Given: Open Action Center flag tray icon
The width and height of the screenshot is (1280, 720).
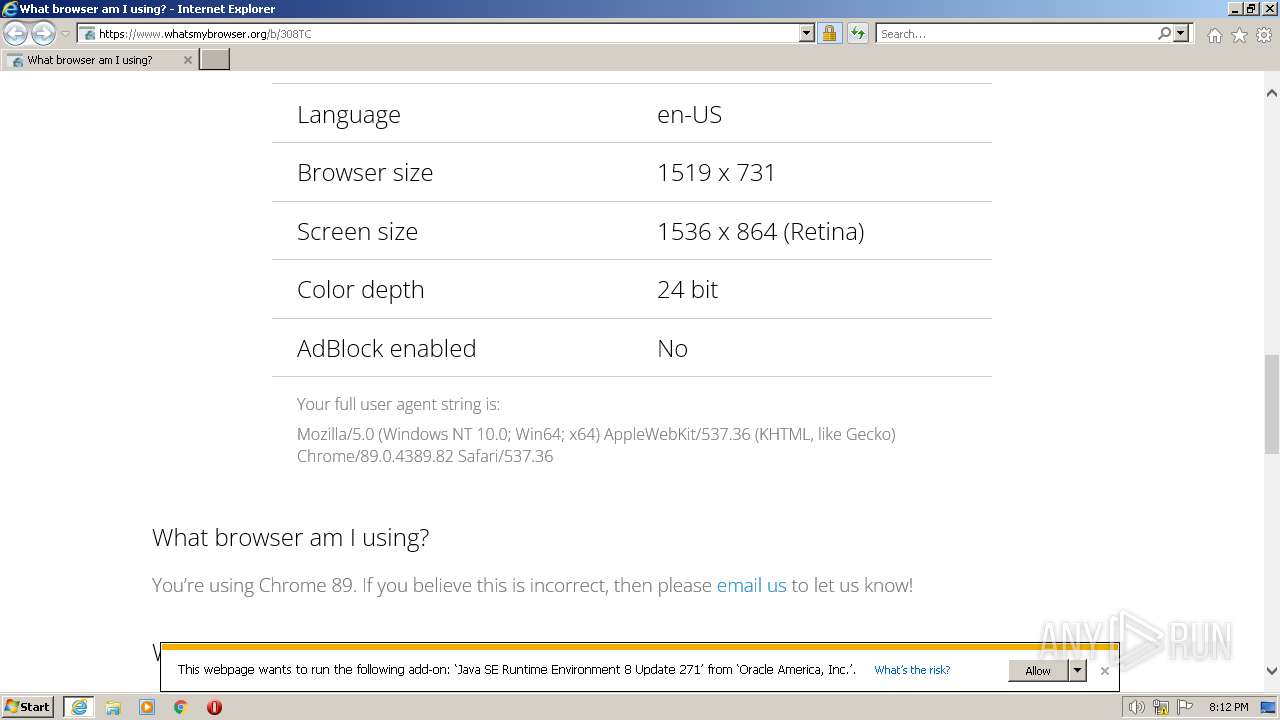Looking at the screenshot, I should pos(1185,707).
